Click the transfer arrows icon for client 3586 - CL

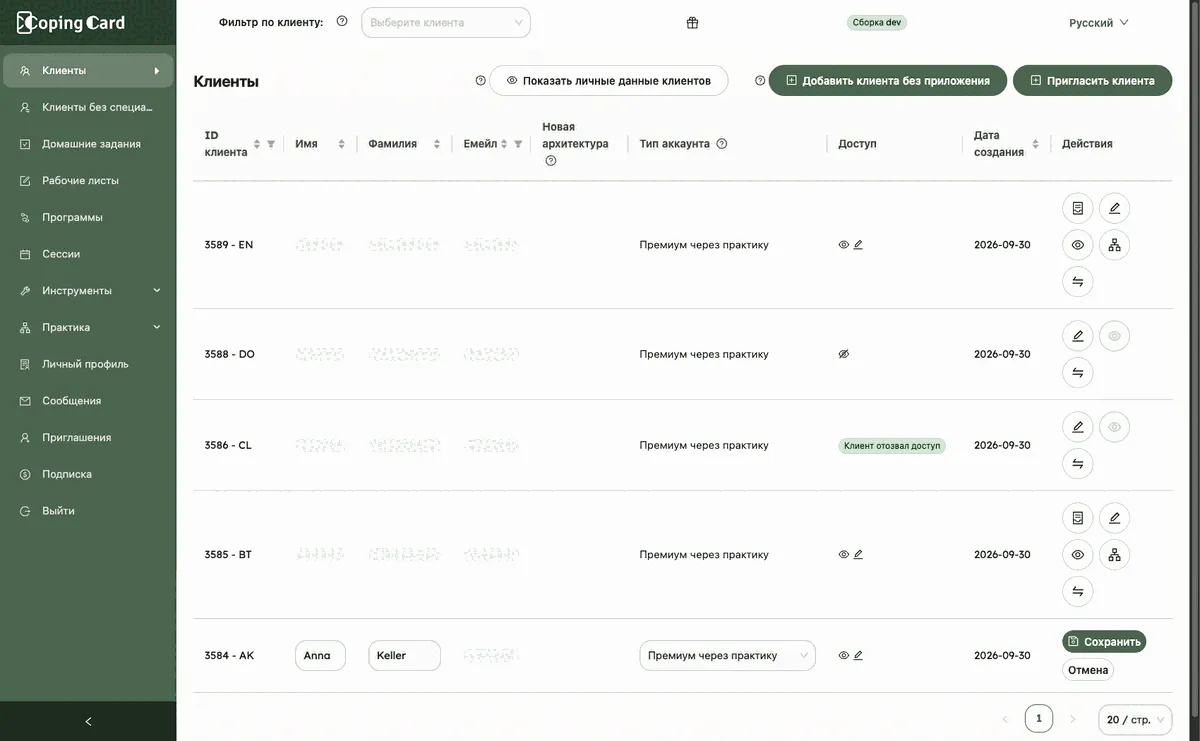[x=1077, y=464]
